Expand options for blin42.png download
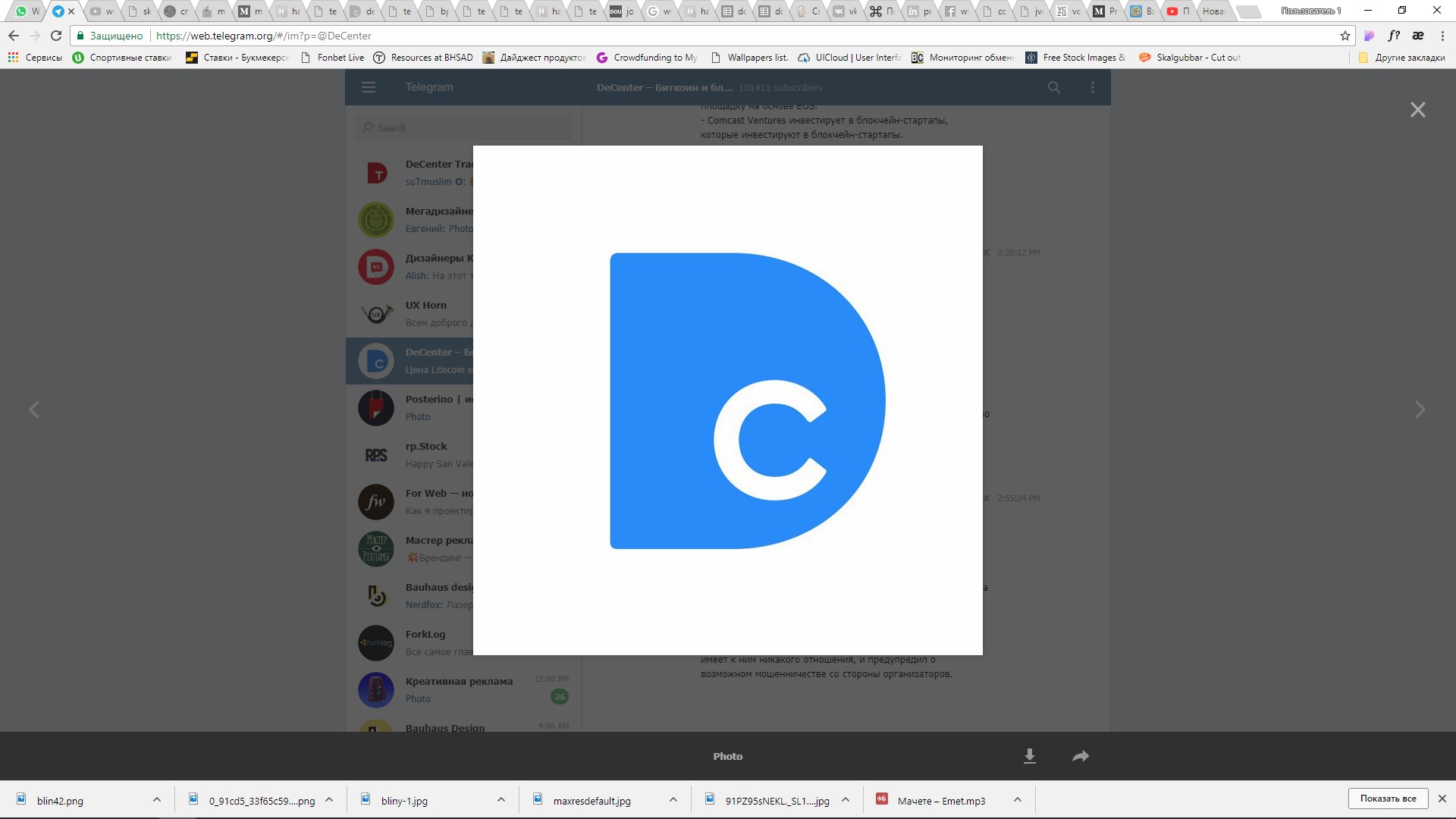1456x819 pixels. pyautogui.click(x=156, y=799)
